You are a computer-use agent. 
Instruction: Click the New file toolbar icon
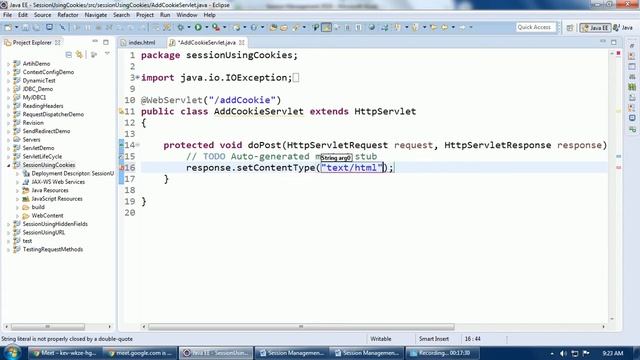coord(8,27)
